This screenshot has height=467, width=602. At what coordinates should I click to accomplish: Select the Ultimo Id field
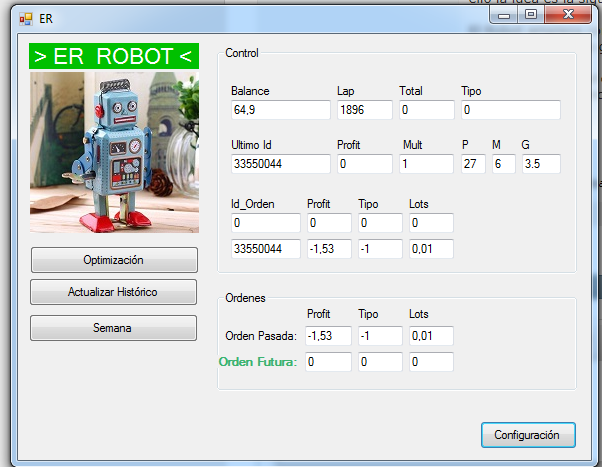[281, 164]
